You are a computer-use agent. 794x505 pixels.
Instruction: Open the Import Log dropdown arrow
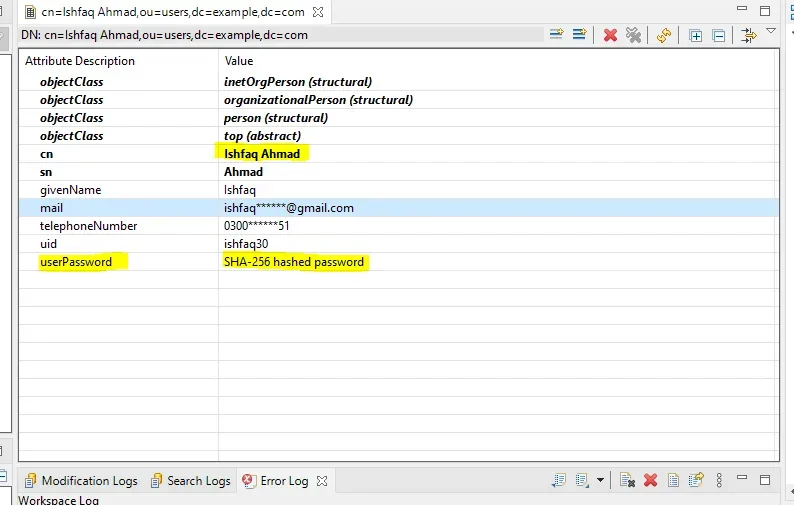pyautogui.click(x=600, y=480)
